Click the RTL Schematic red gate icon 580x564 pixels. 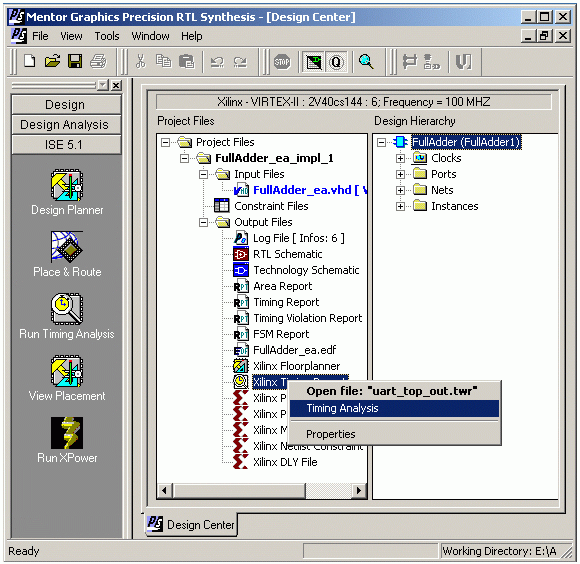pyautogui.click(x=241, y=254)
